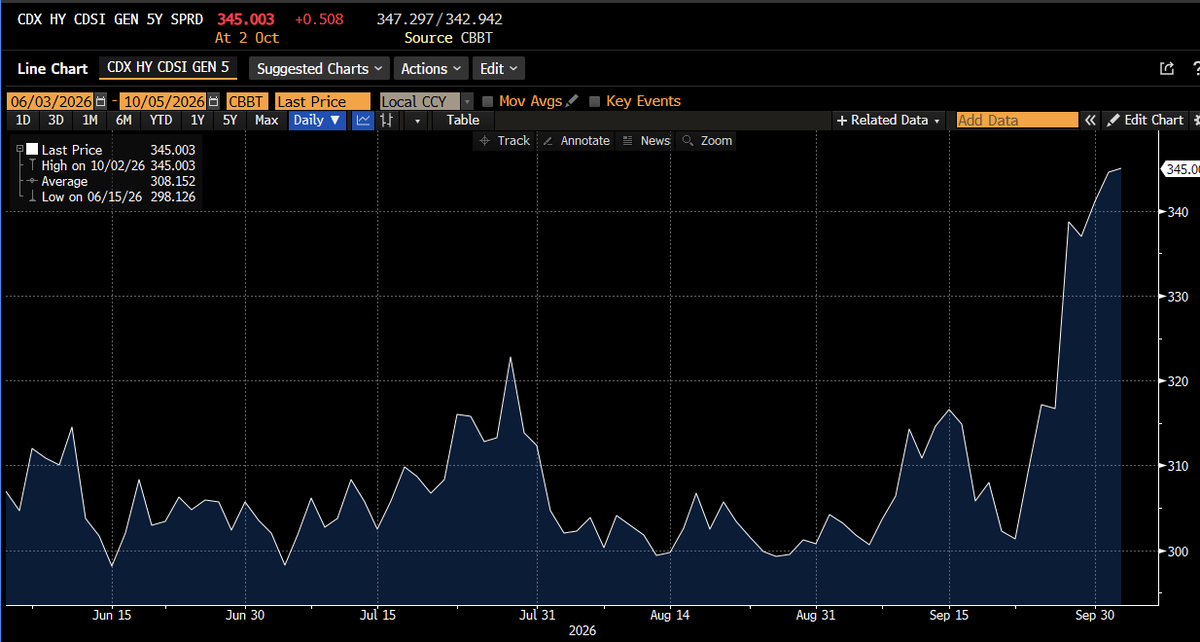Screen dimensions: 1200x642
Task: Click the 345.00 last value axis label
Action: click(1179, 169)
